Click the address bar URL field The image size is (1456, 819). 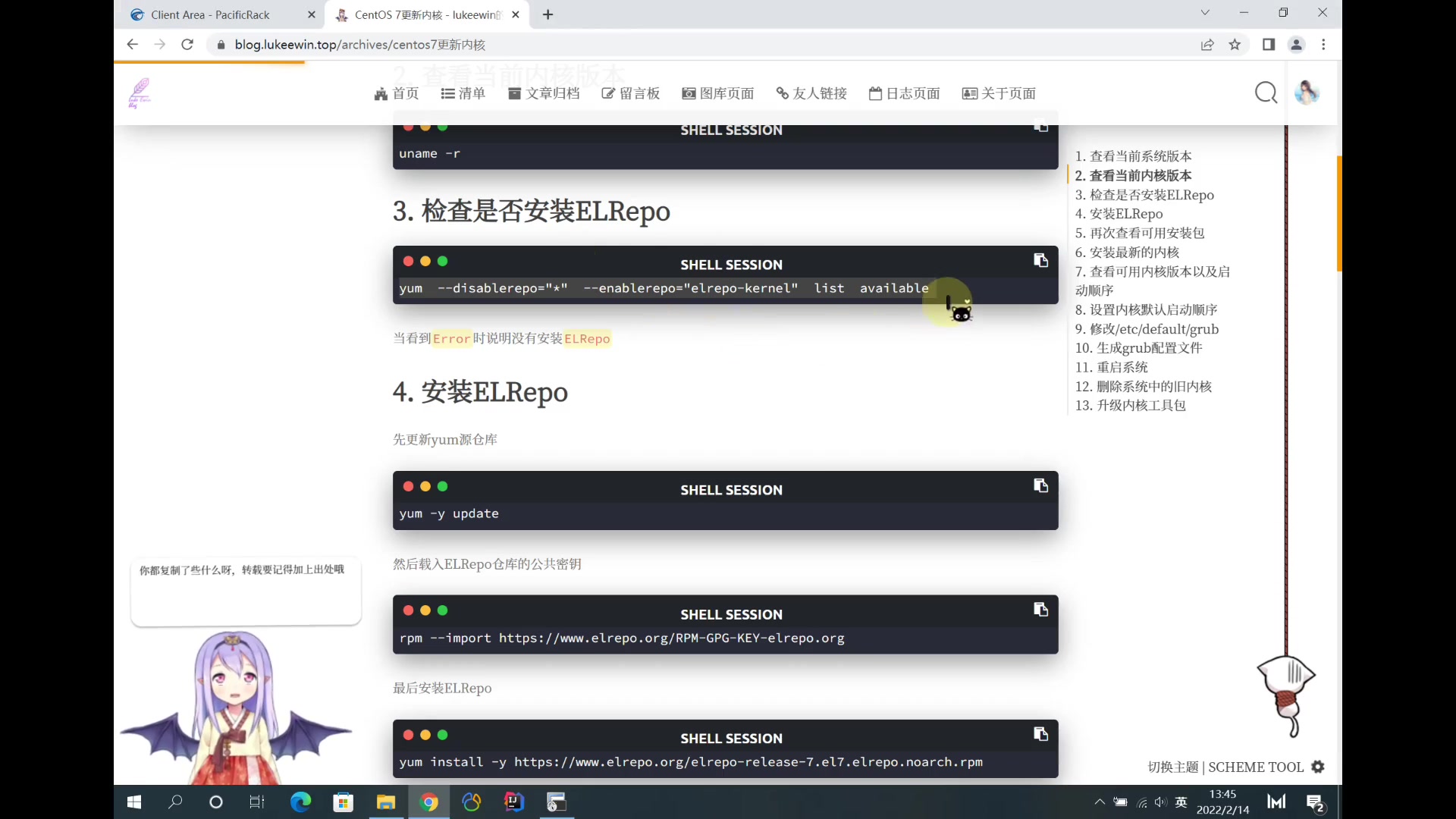pos(701,45)
